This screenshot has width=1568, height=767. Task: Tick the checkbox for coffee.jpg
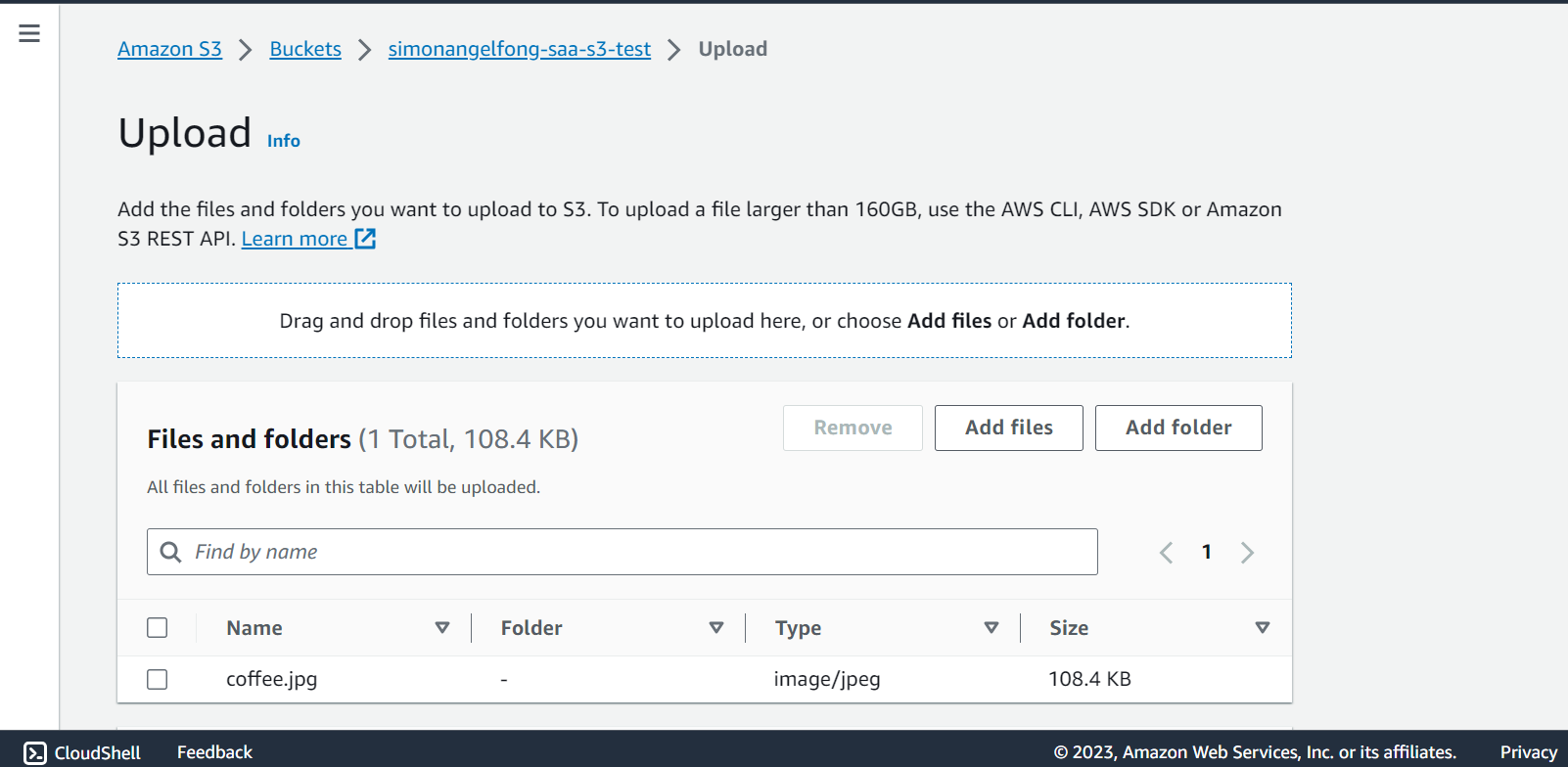click(x=157, y=679)
